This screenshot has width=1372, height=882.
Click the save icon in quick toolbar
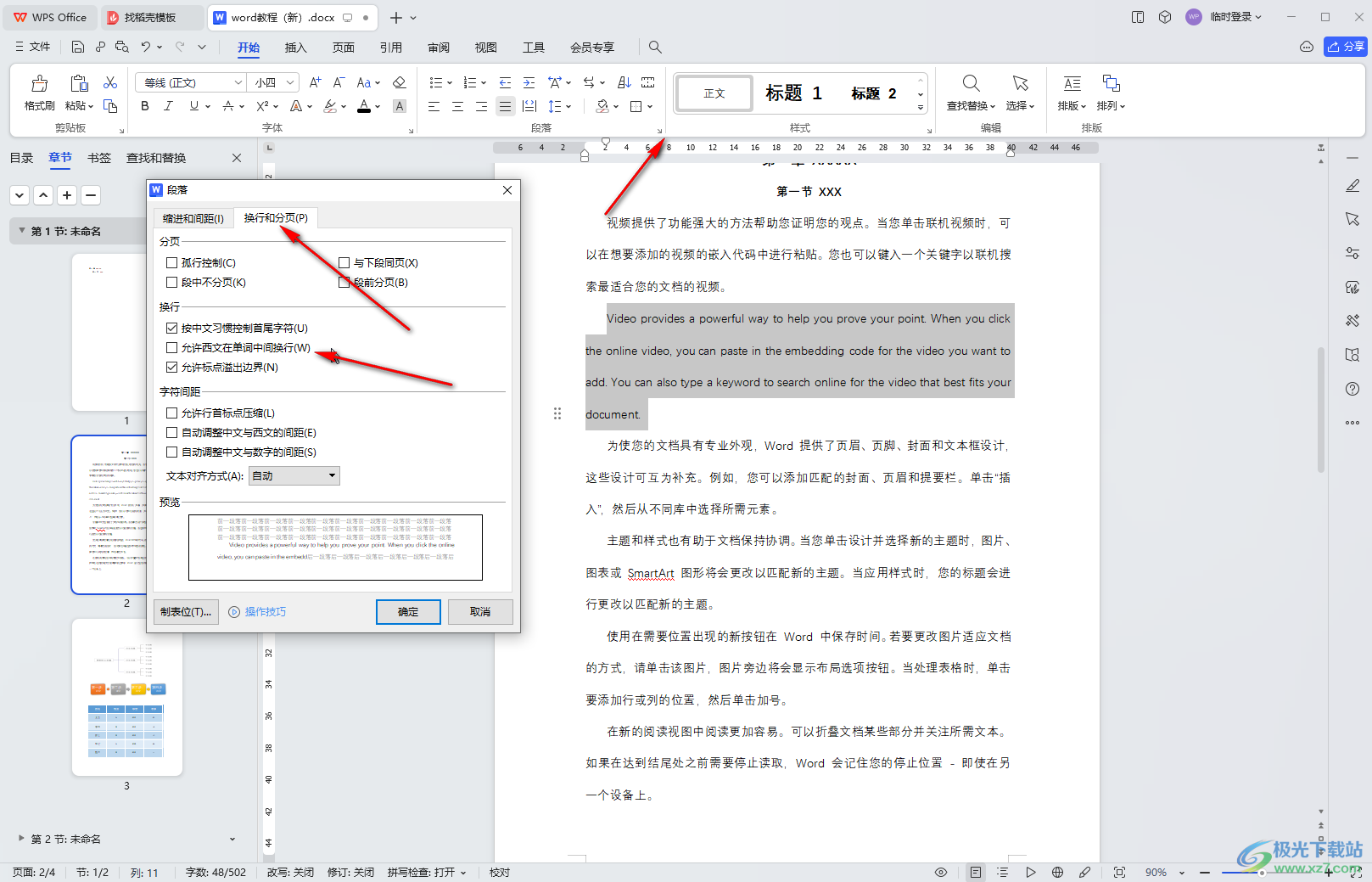coord(78,47)
